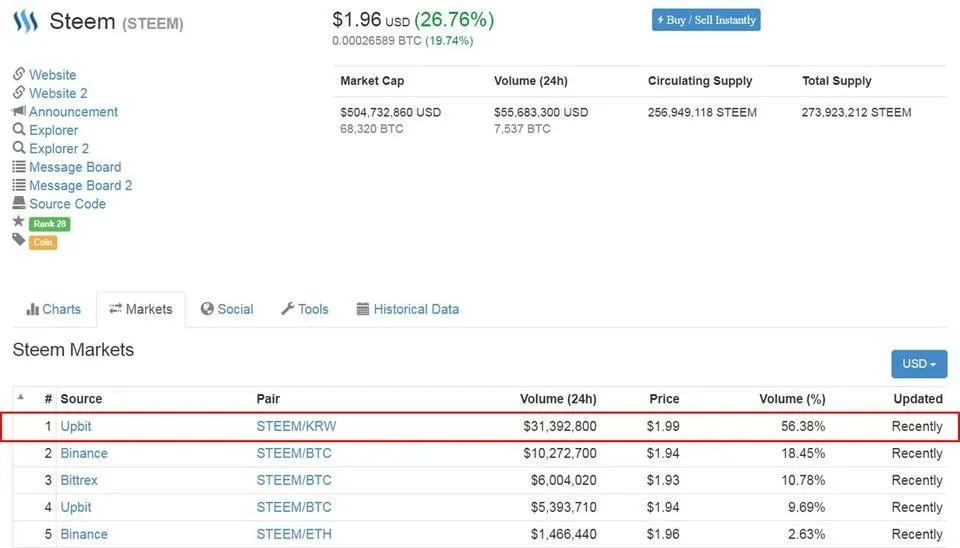
Task: Open the Message Board link
Action: click(x=75, y=167)
